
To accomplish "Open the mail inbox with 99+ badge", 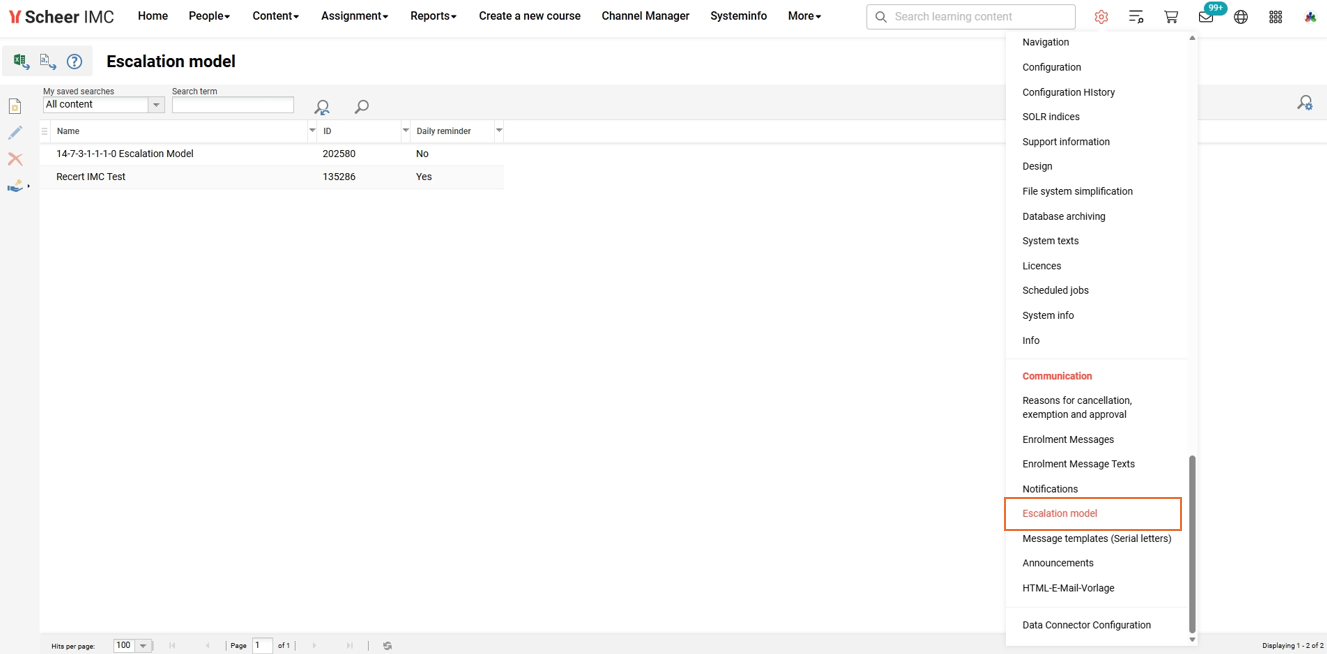I will (1207, 15).
